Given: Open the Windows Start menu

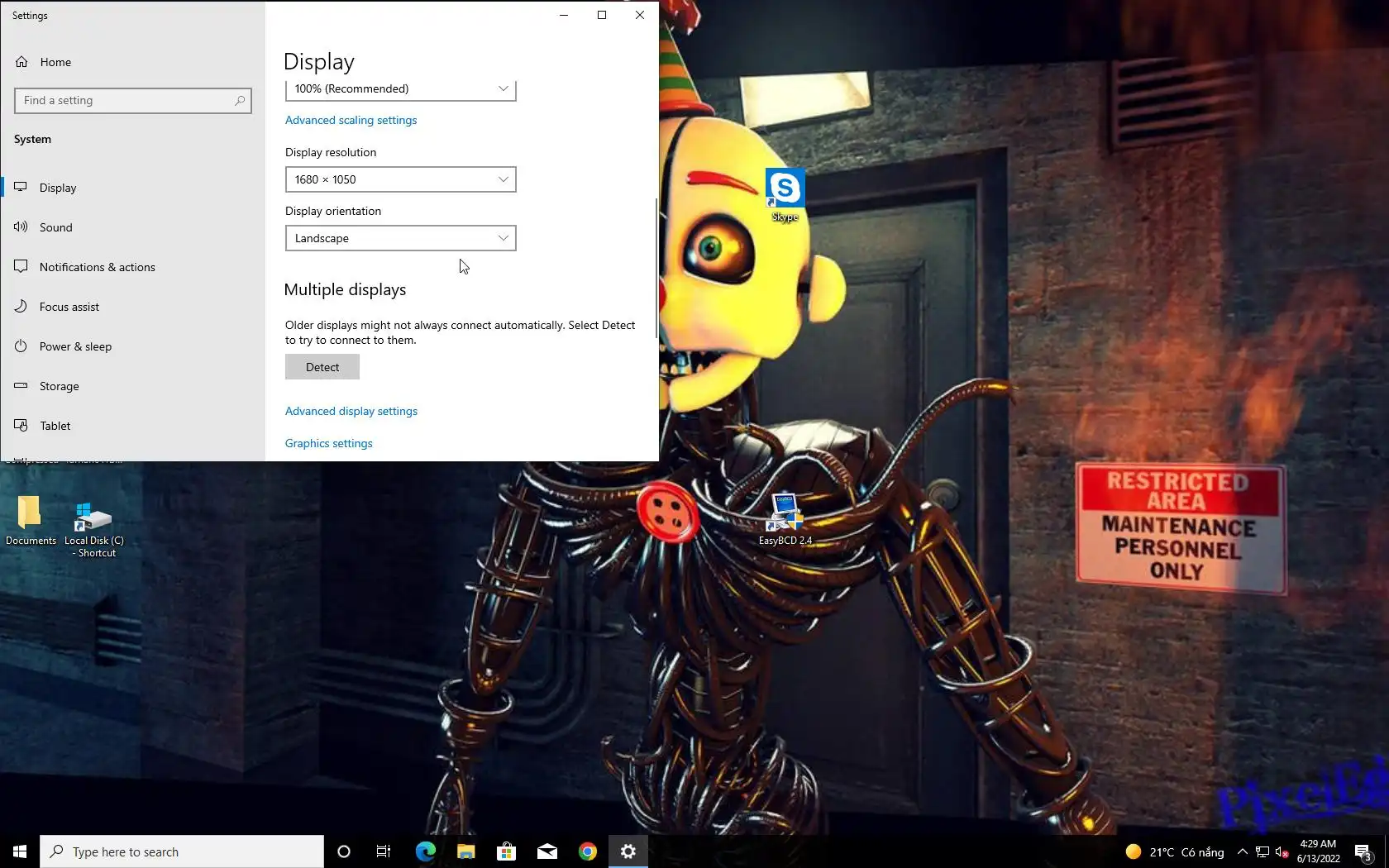Looking at the screenshot, I should click(x=20, y=851).
